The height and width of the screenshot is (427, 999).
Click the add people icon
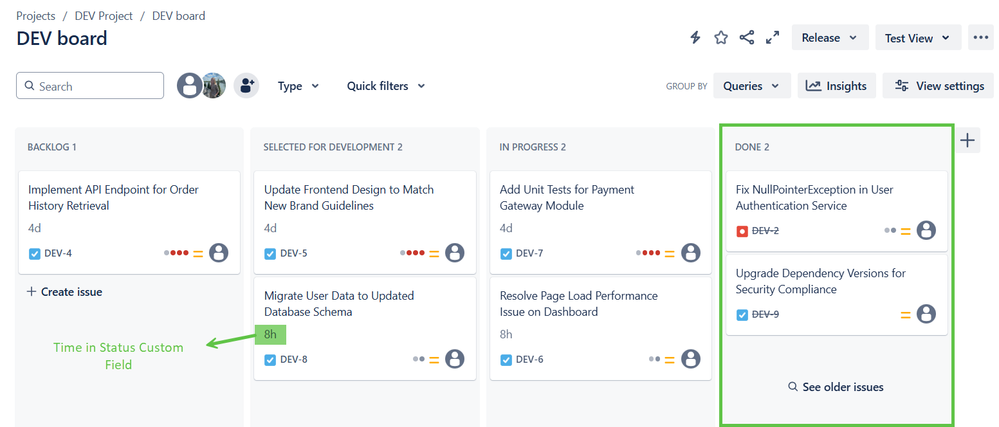[x=246, y=86]
